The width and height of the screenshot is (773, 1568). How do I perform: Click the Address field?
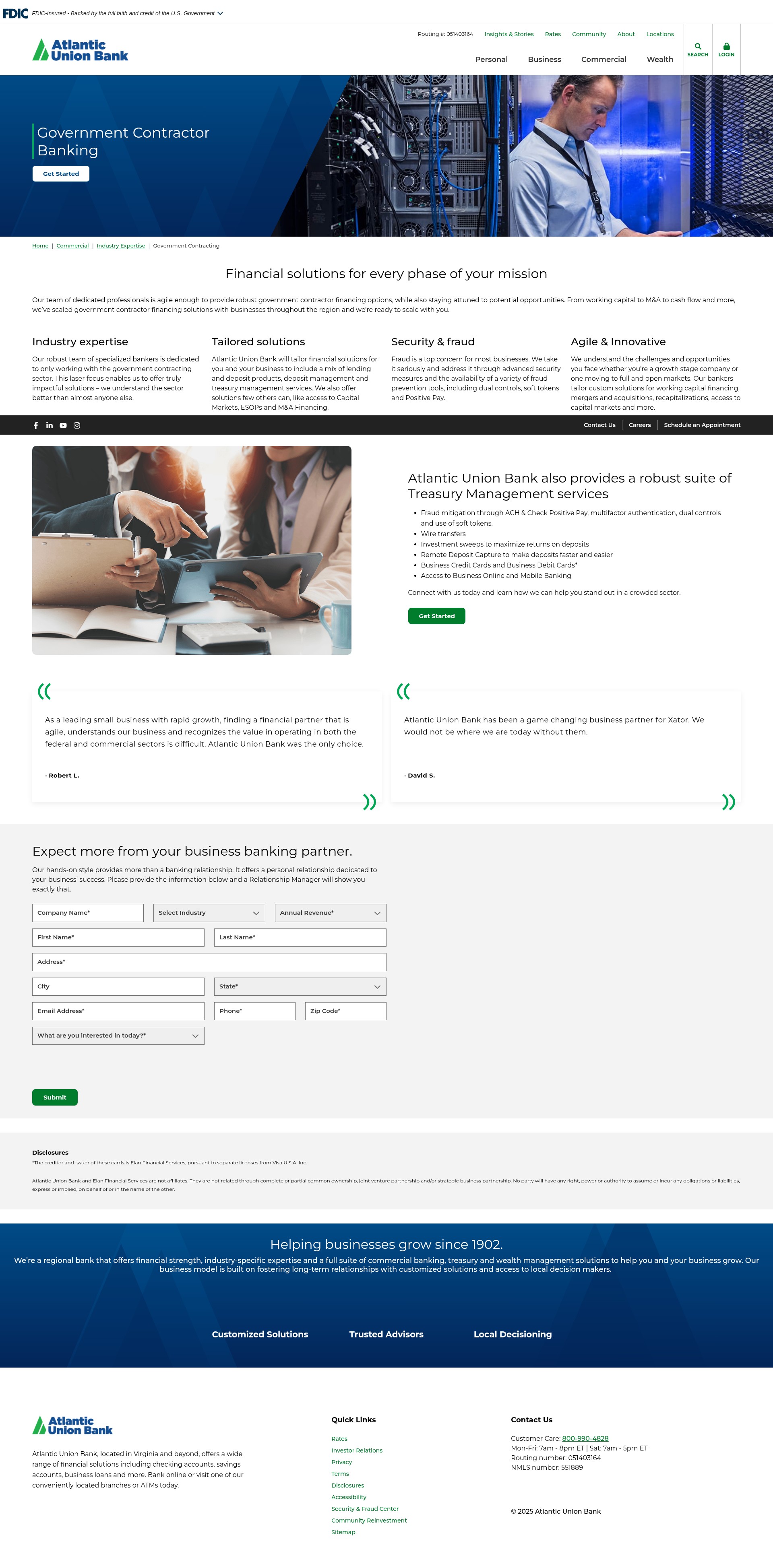pyautogui.click(x=209, y=962)
